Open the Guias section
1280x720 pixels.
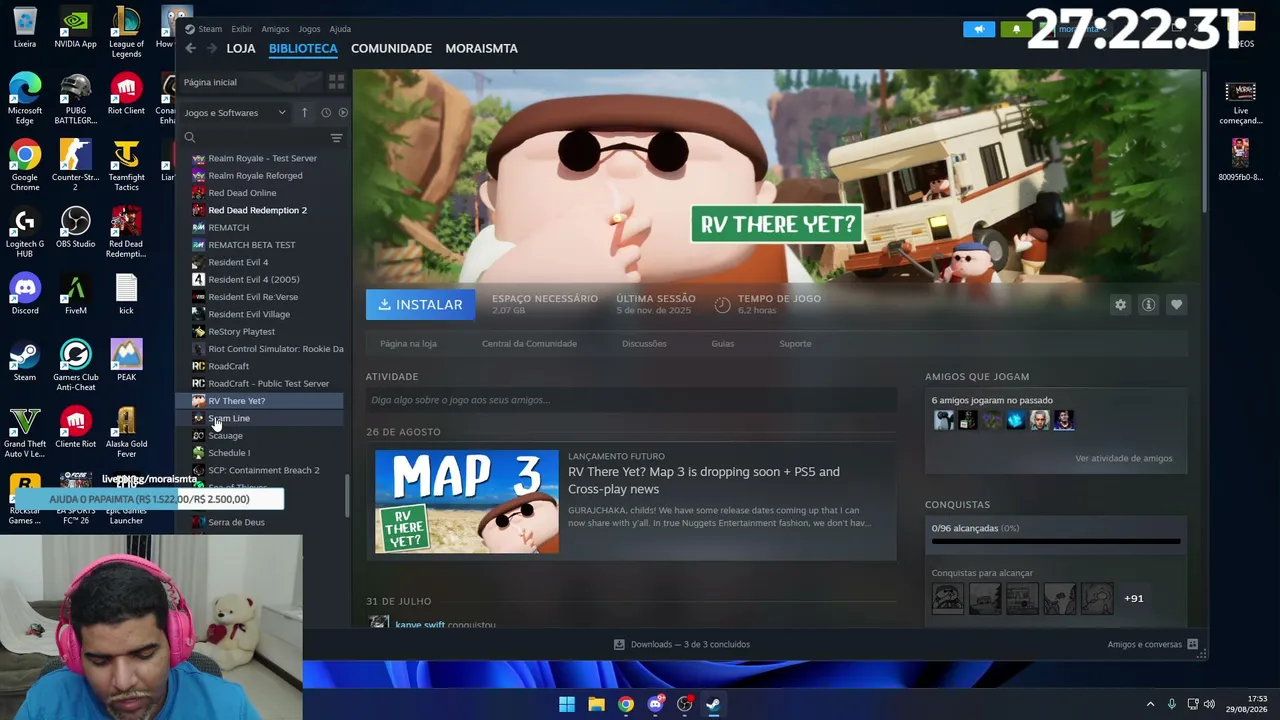(x=722, y=344)
